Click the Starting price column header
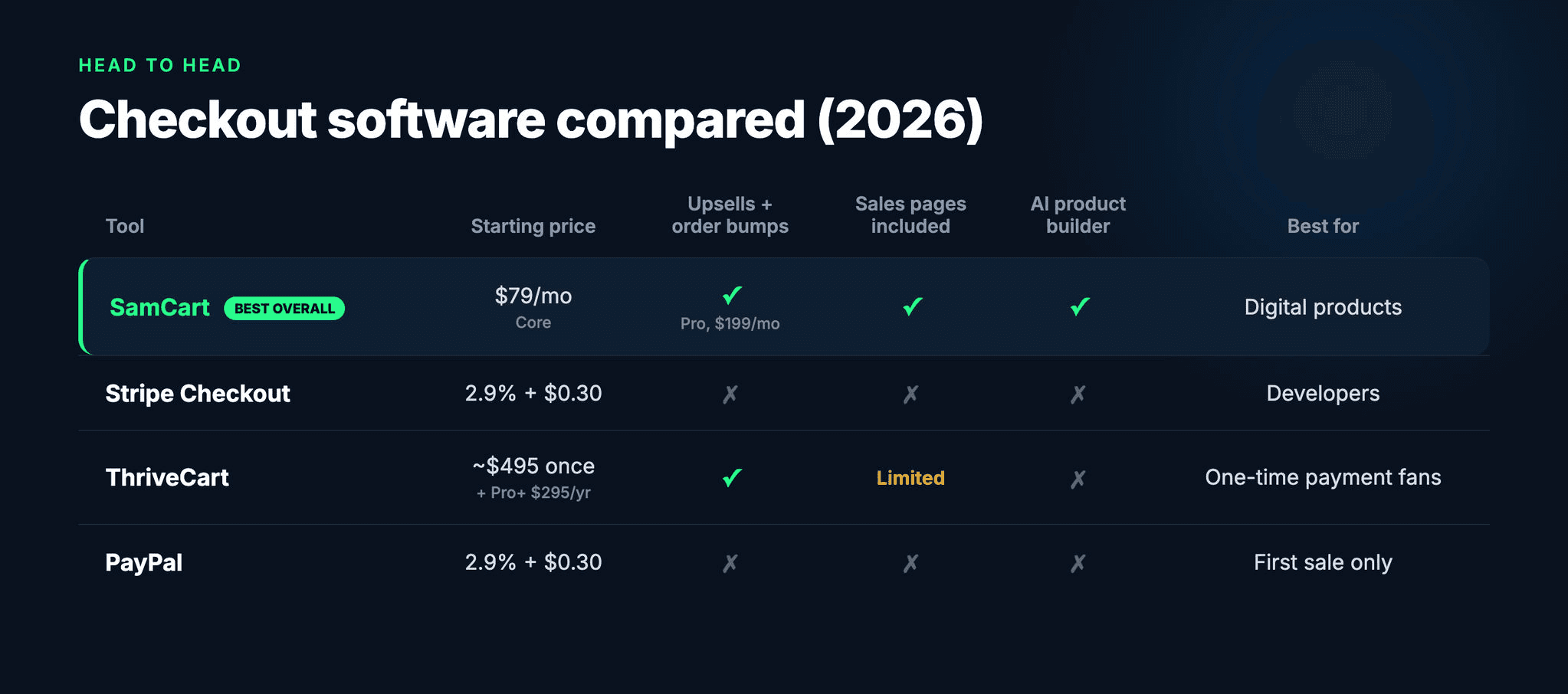This screenshot has width=1568, height=694. [x=533, y=226]
